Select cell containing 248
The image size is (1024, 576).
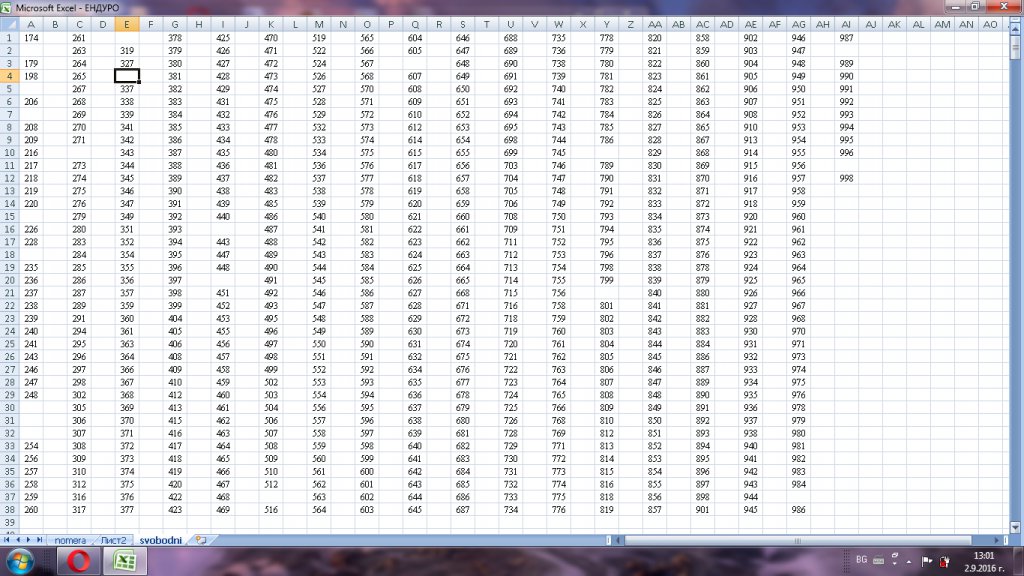click(x=31, y=395)
